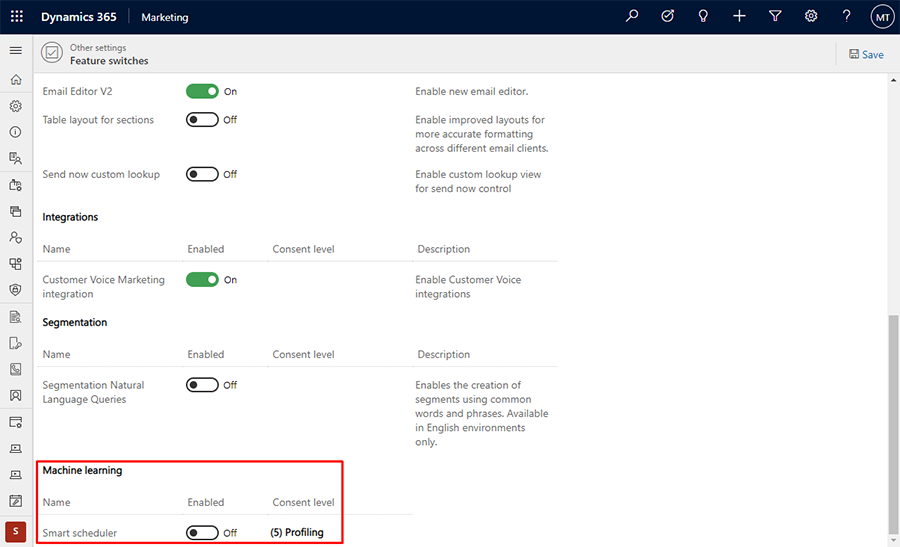Open the person-with-circle sidebar icon
Viewport: 900px width, 547px height.
click(15, 237)
